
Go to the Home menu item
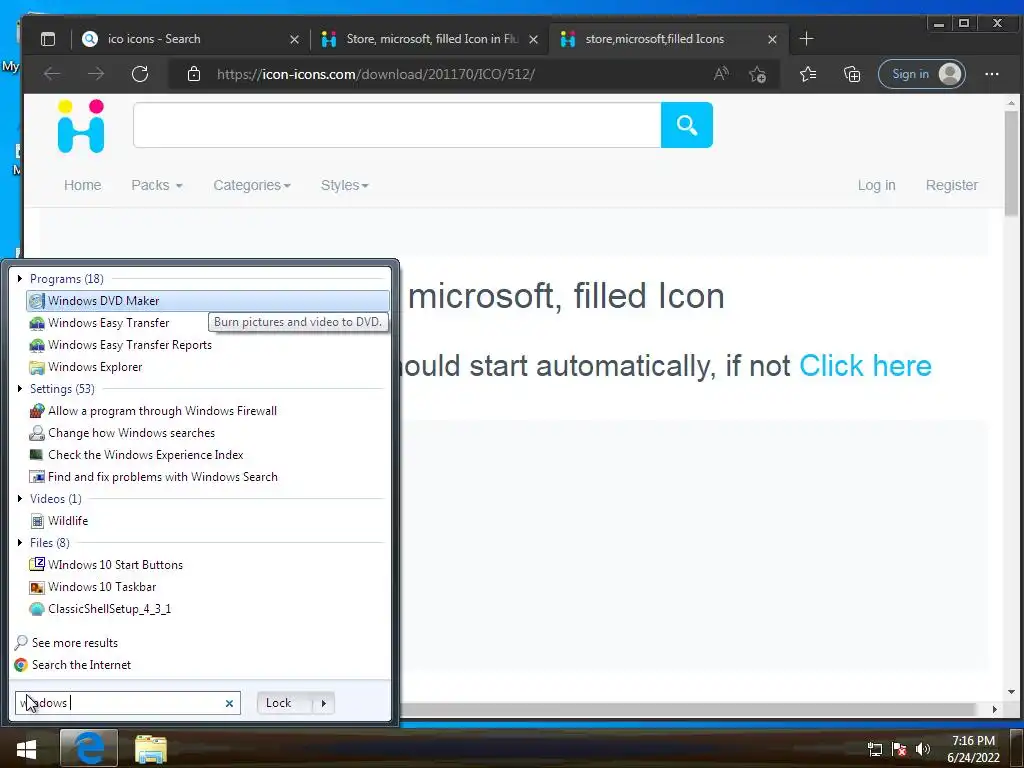tap(82, 185)
